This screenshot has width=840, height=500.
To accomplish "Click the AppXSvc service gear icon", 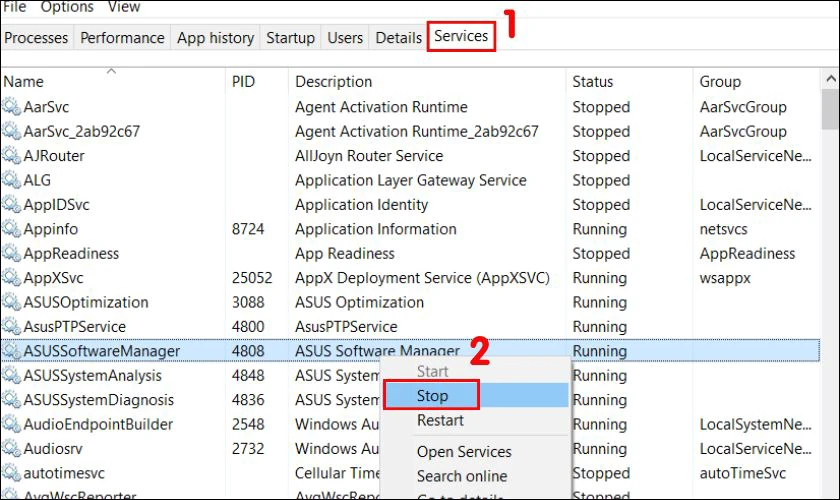I will 11,278.
